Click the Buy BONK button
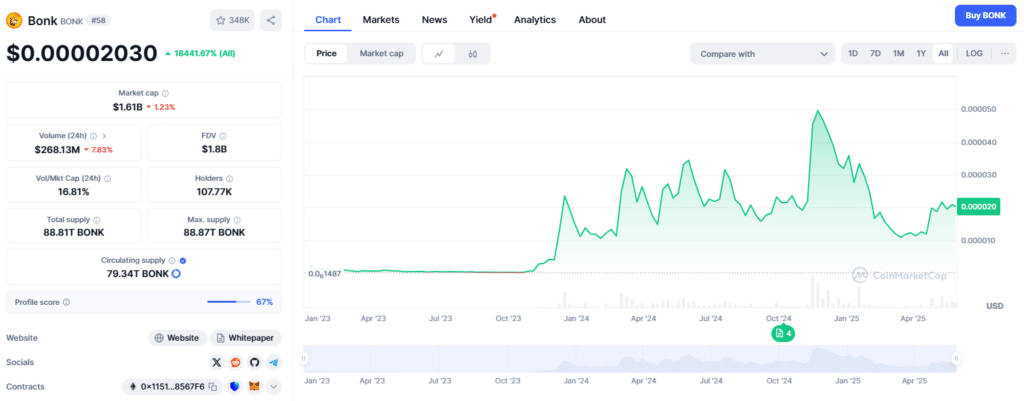1024x401 pixels. [x=985, y=15]
